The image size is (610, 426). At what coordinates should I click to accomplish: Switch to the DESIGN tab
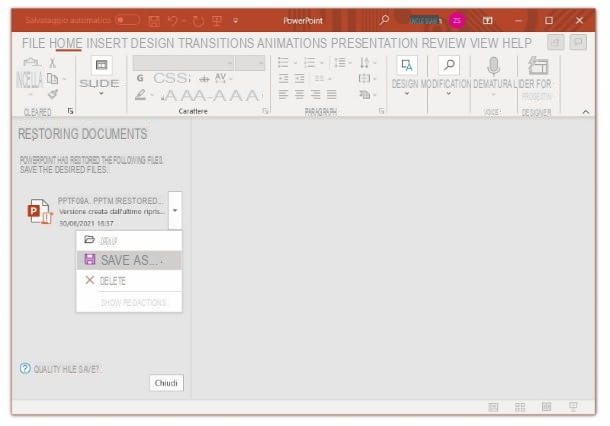152,43
